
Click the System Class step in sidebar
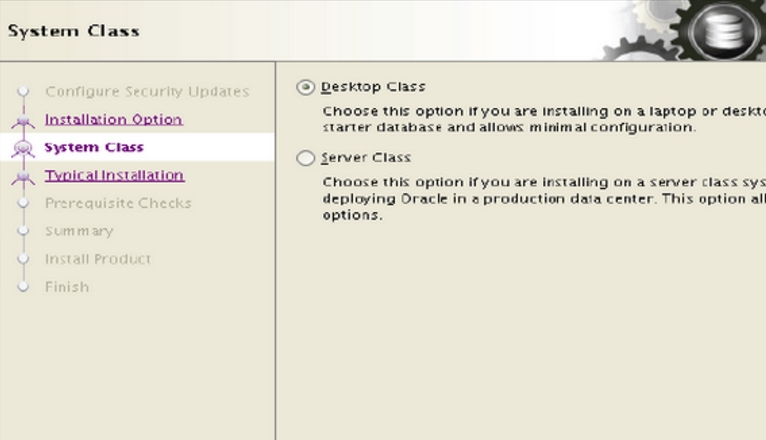(94, 147)
